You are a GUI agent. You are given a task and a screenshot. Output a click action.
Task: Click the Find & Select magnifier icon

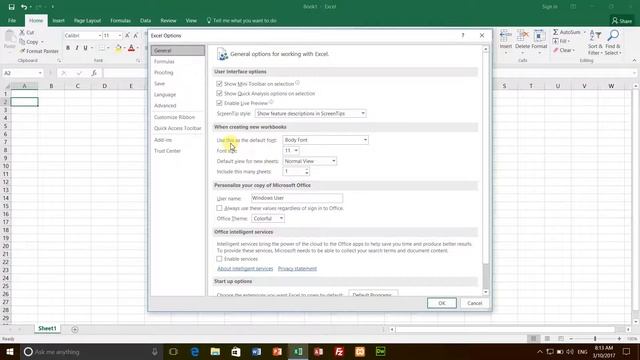613,36
